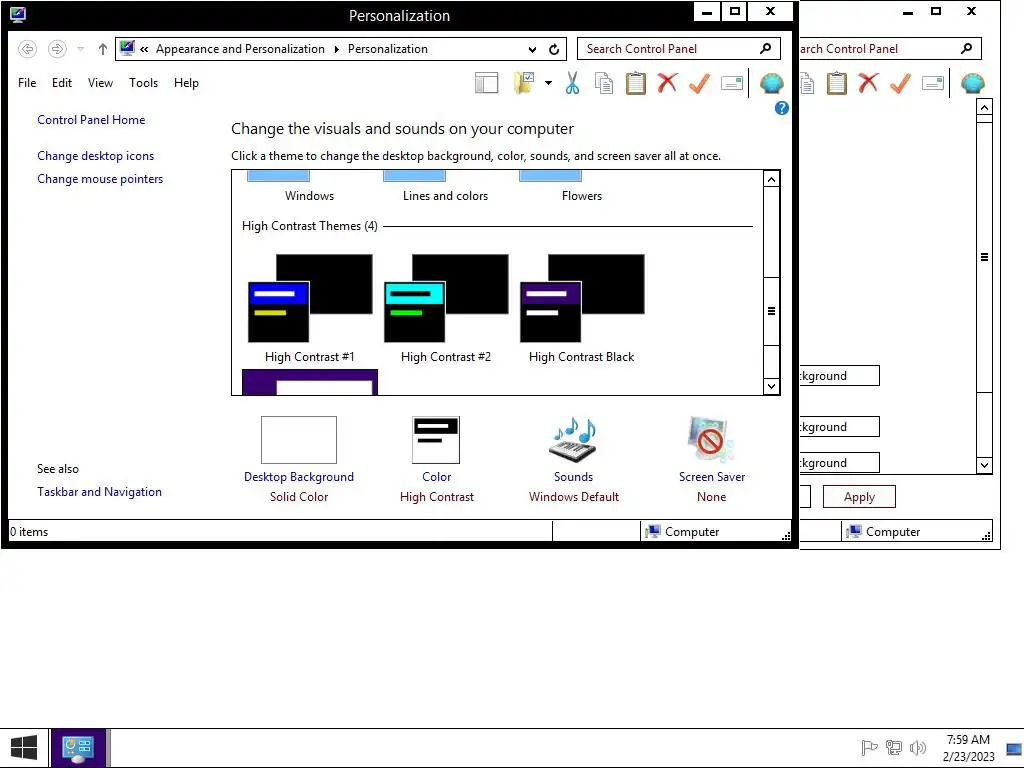This screenshot has width=1024, height=768.
Task: Open the View menu
Action: (x=100, y=83)
